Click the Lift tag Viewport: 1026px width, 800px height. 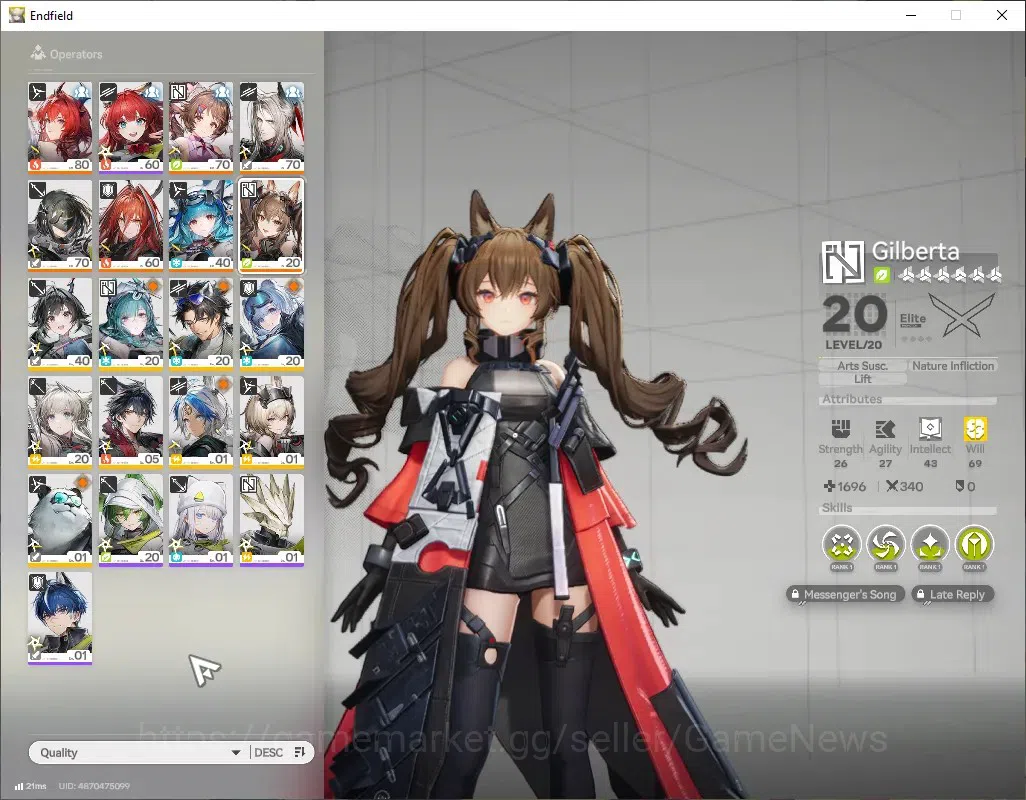click(x=862, y=379)
